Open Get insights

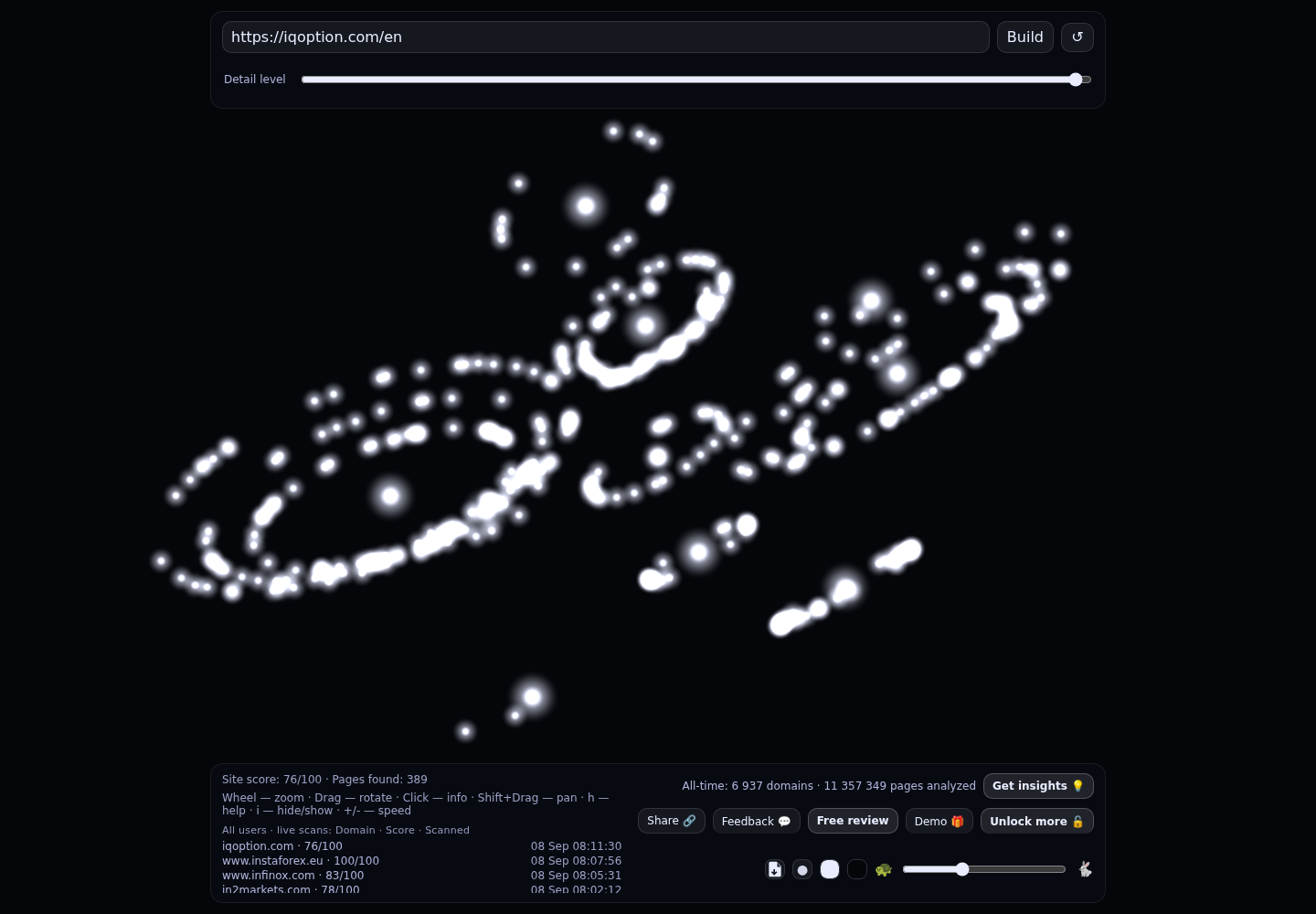pos(1038,786)
